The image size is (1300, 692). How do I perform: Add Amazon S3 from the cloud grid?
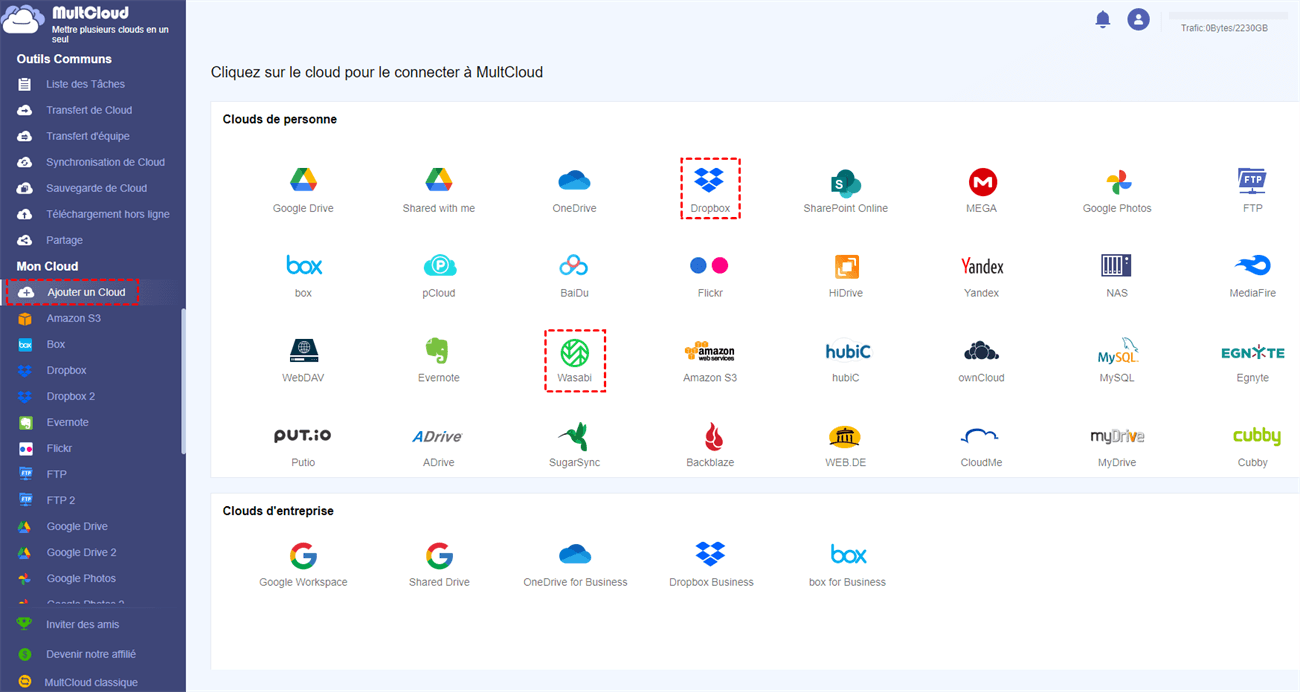710,351
